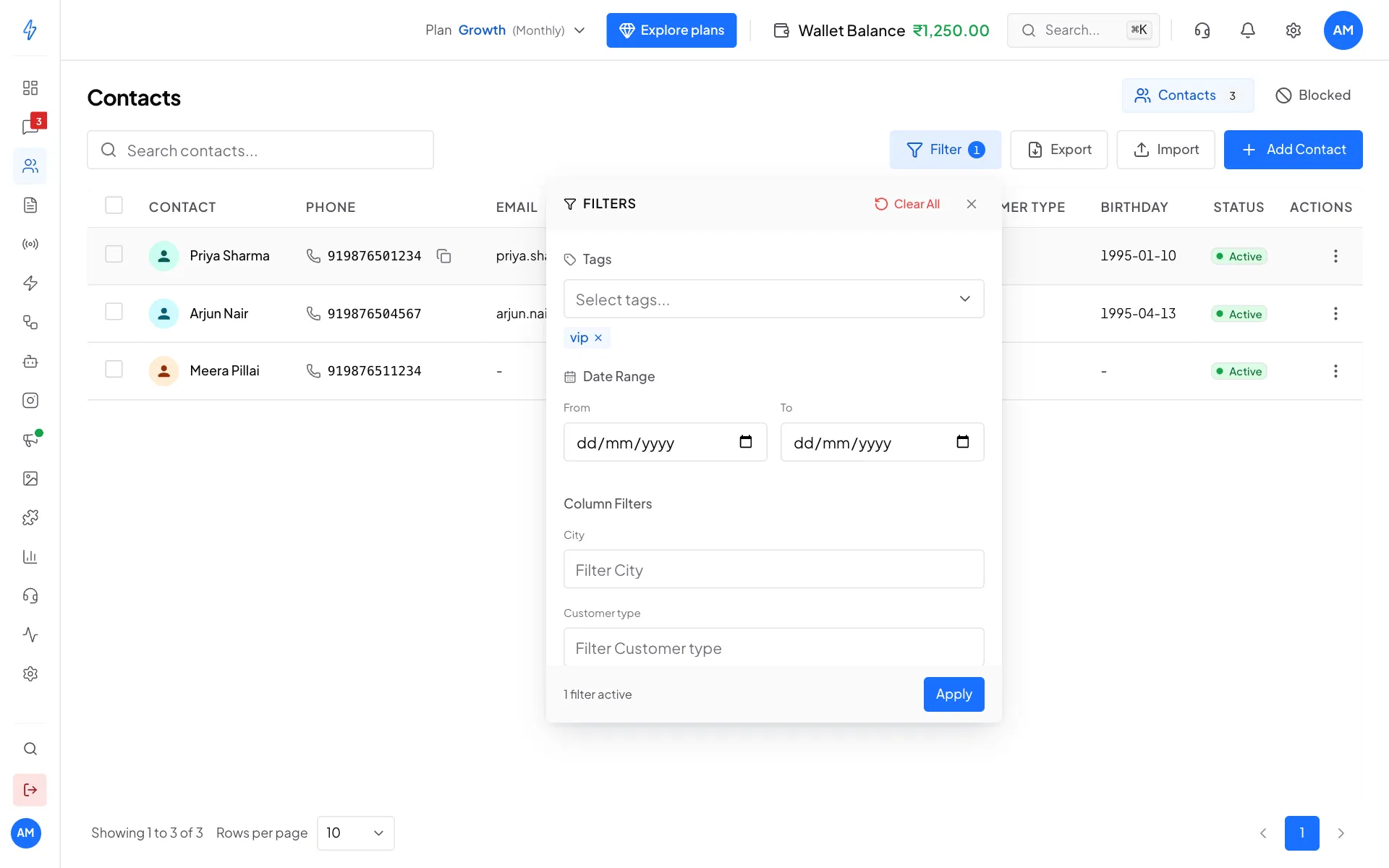The image size is (1389, 868).
Task: Open the document templates icon in sidebar
Action: (x=30, y=205)
